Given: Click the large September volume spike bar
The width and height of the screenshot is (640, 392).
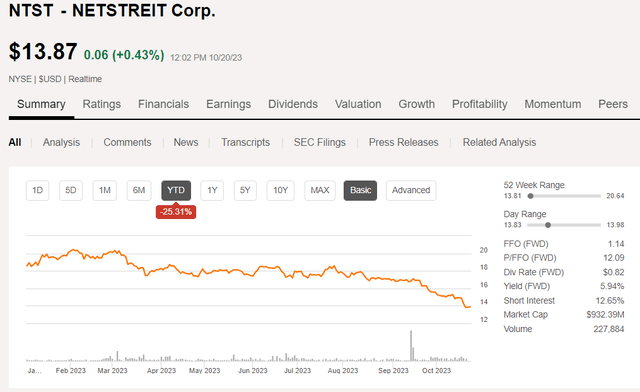Looking at the screenshot, I should pos(411,345).
